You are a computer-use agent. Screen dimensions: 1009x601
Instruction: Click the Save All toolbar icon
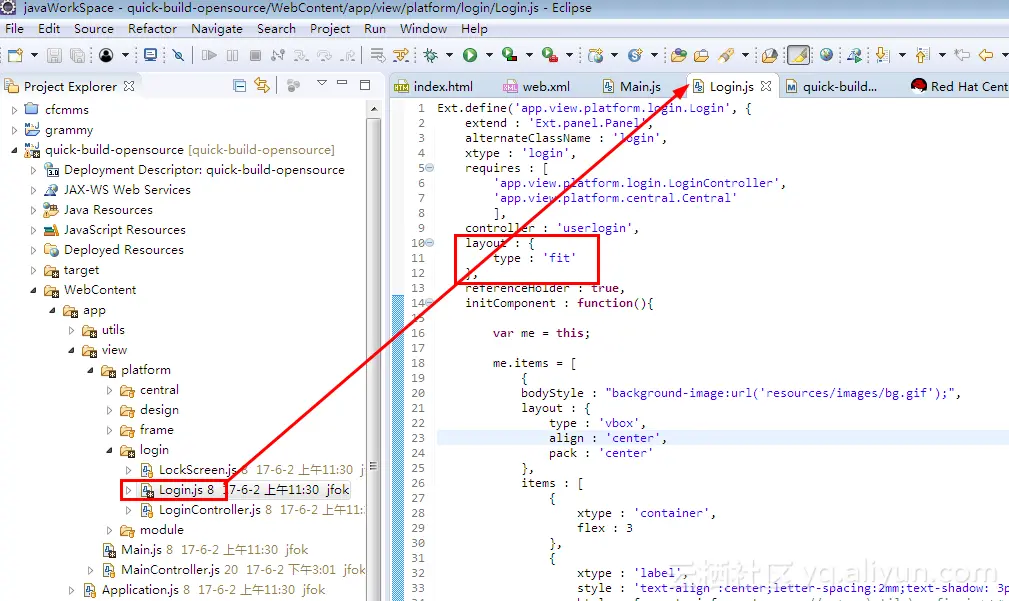click(77, 55)
